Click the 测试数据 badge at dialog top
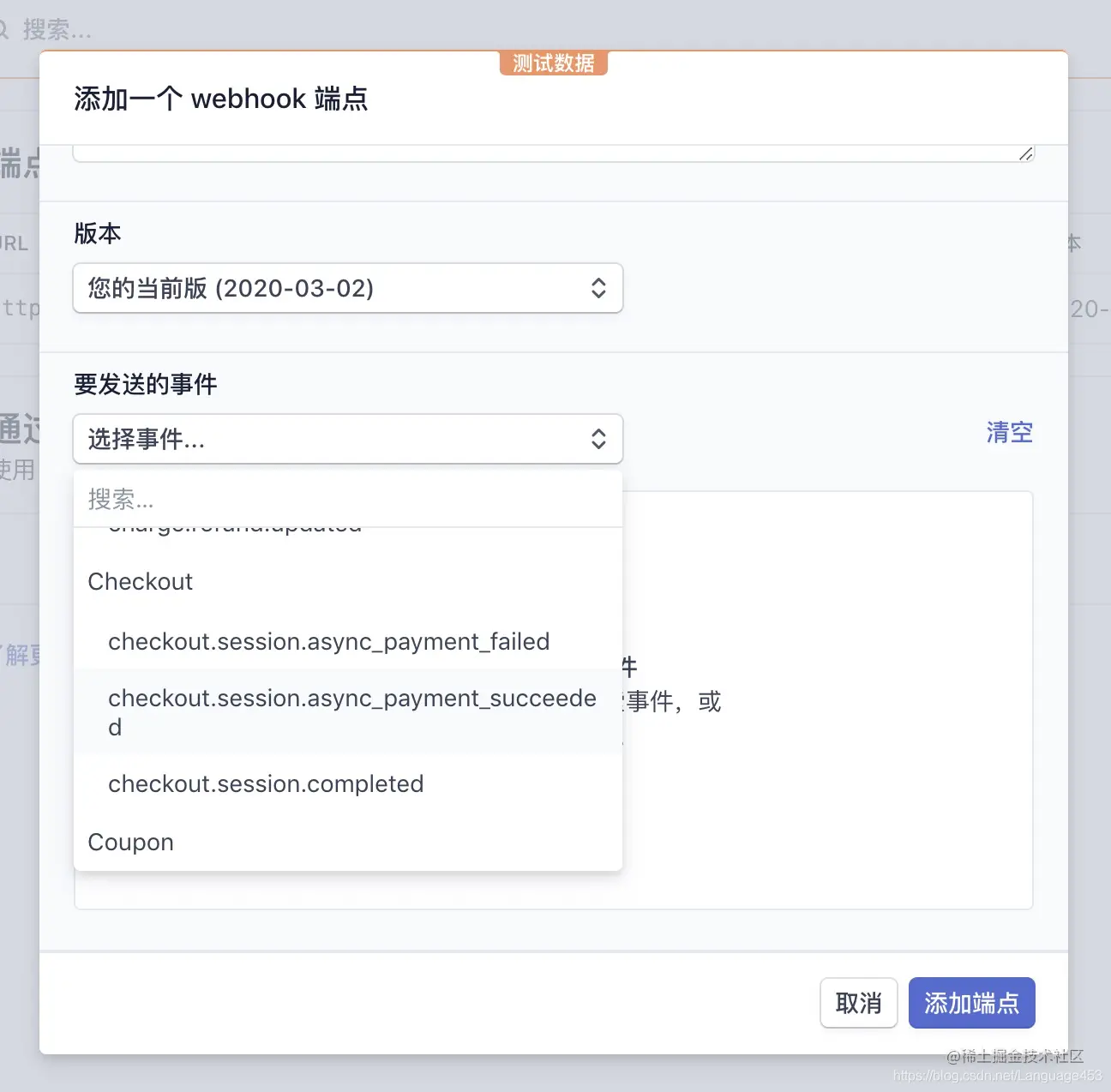Viewport: 1111px width, 1092px height. tap(554, 63)
